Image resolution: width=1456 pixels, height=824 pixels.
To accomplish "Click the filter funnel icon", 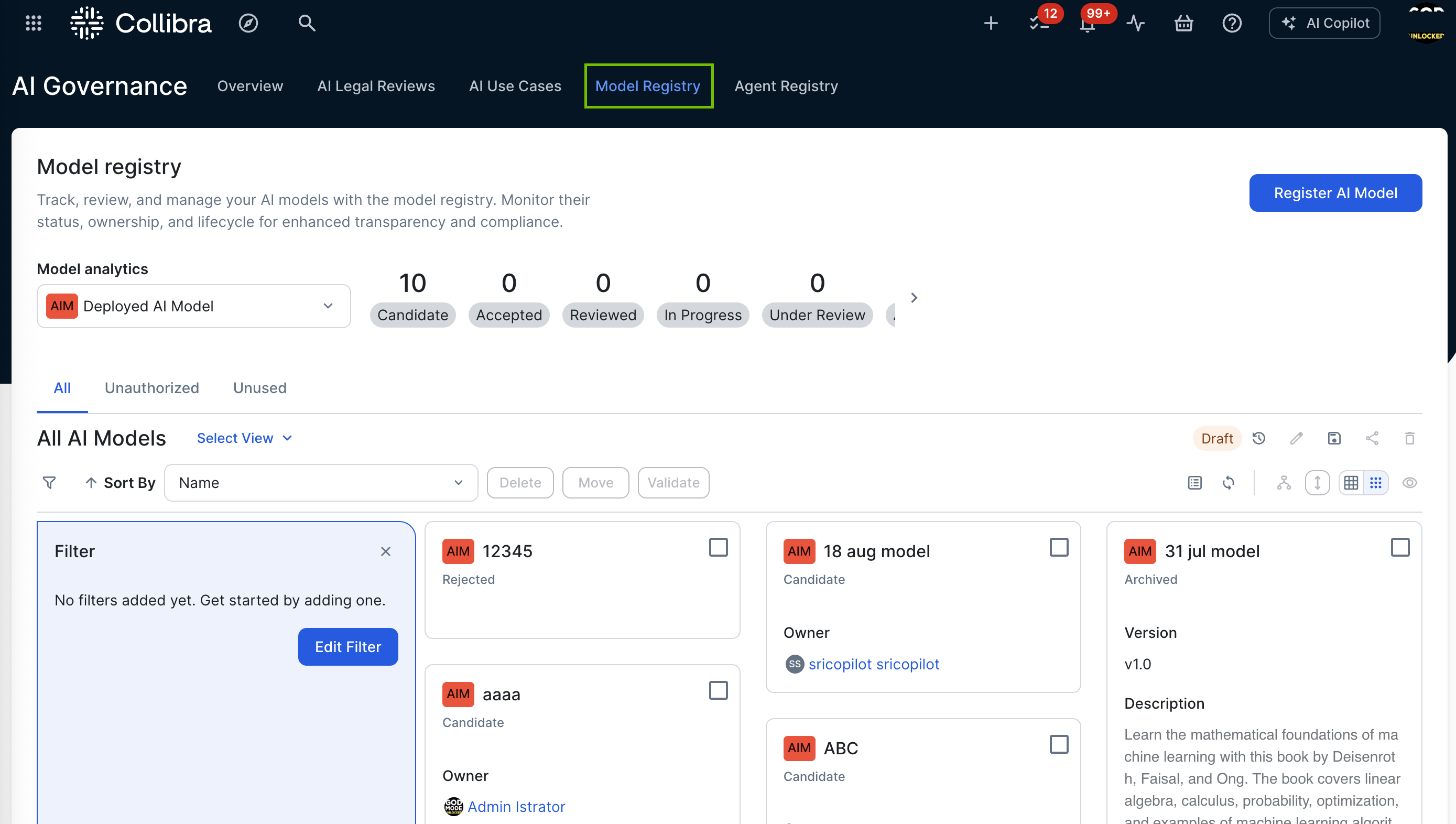I will (x=49, y=483).
